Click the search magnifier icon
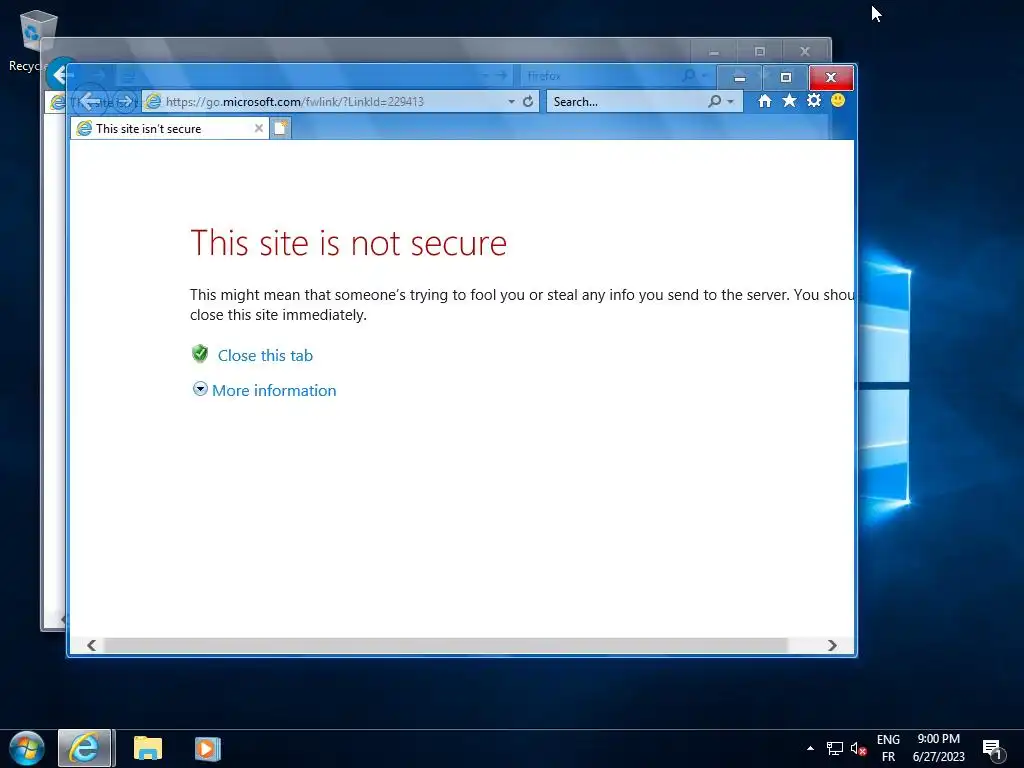The width and height of the screenshot is (1024, 768). click(714, 101)
